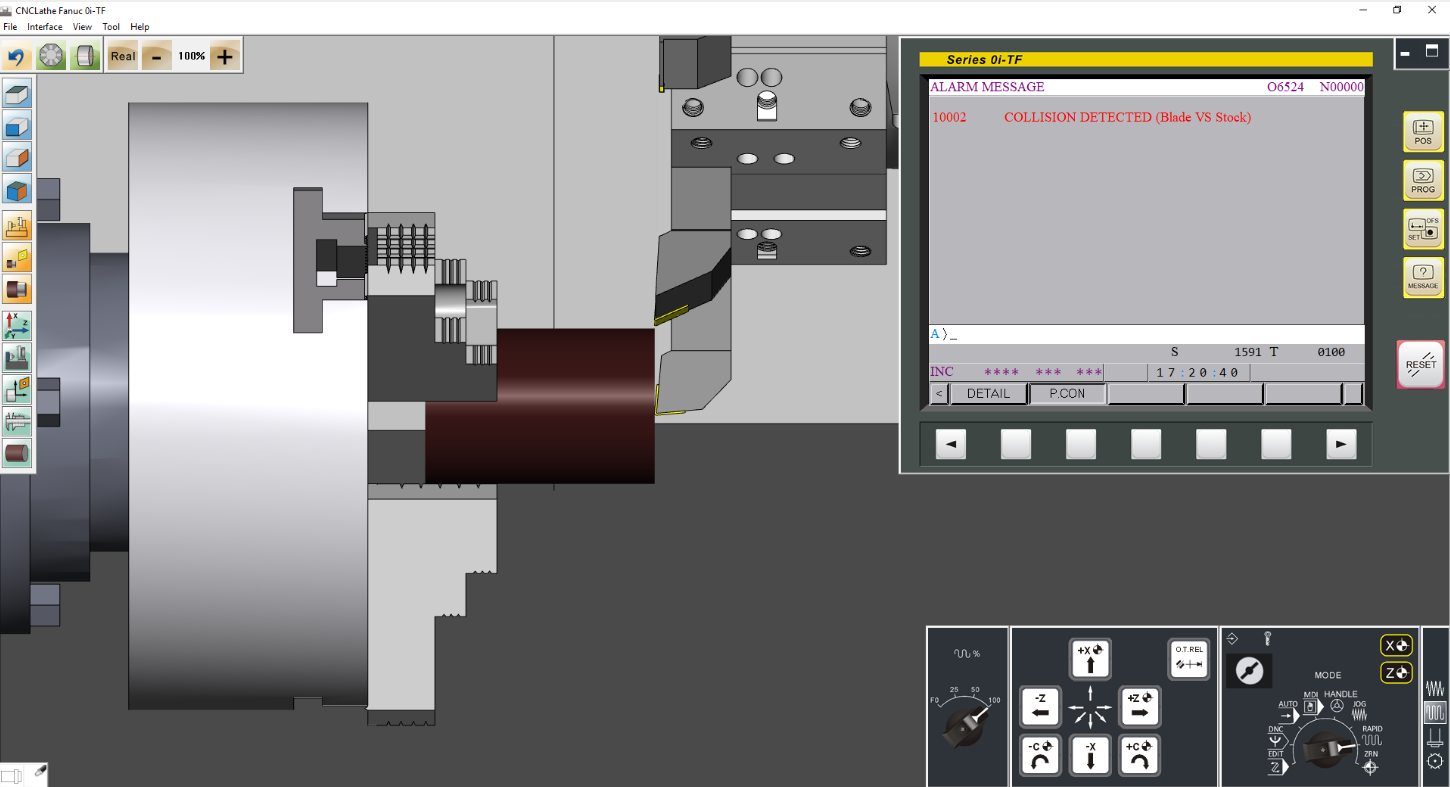Viewport: 1450px width, 787px height.
Task: Click the tool number value 0100
Action: tap(1331, 352)
